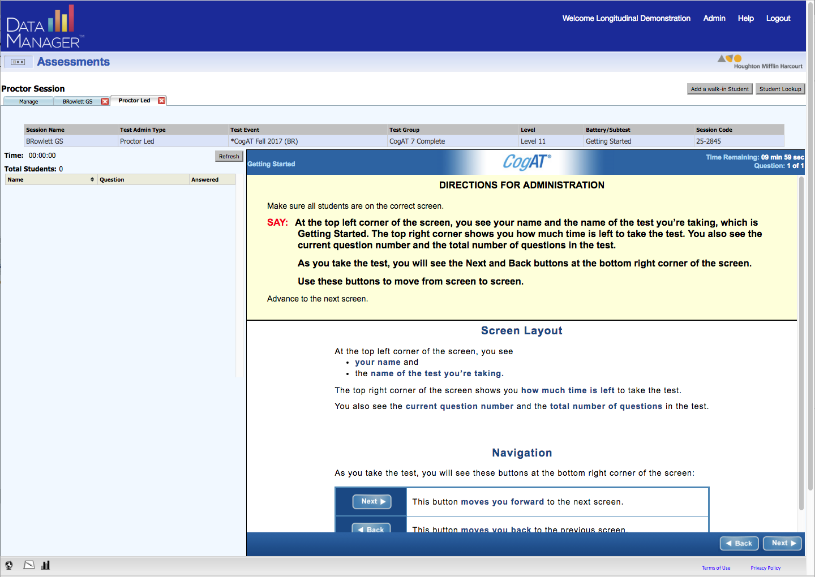Click the *CogAT Fall 2017 (BR) cell
This screenshot has height=580, width=818.
[265, 142]
